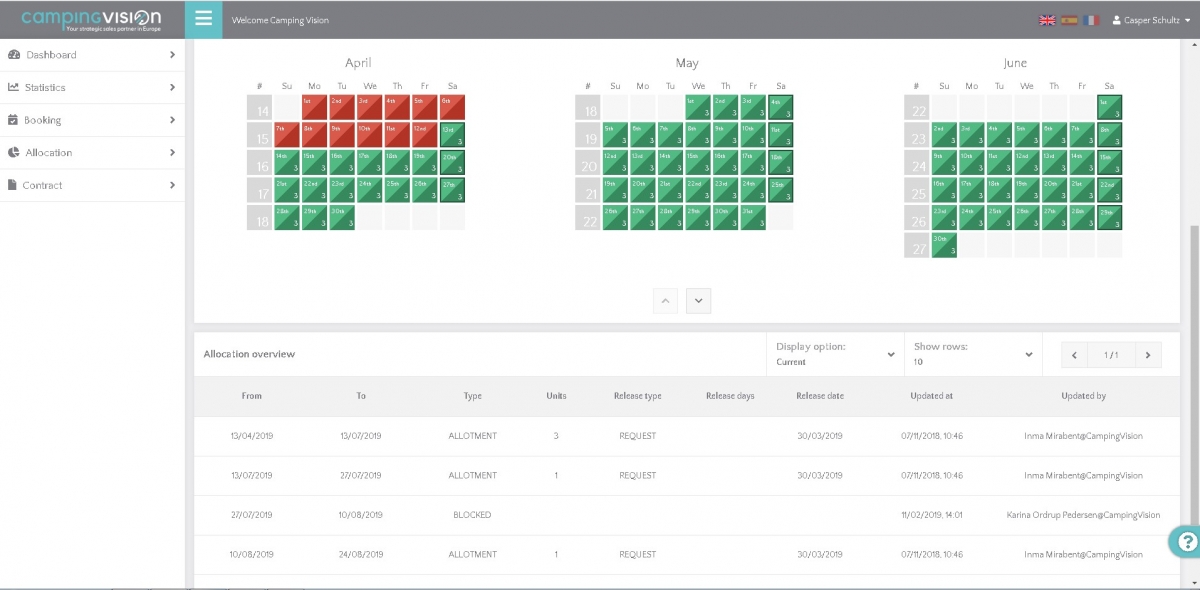Go to the previous allocation page
This screenshot has height=590, width=1200.
[1074, 355]
